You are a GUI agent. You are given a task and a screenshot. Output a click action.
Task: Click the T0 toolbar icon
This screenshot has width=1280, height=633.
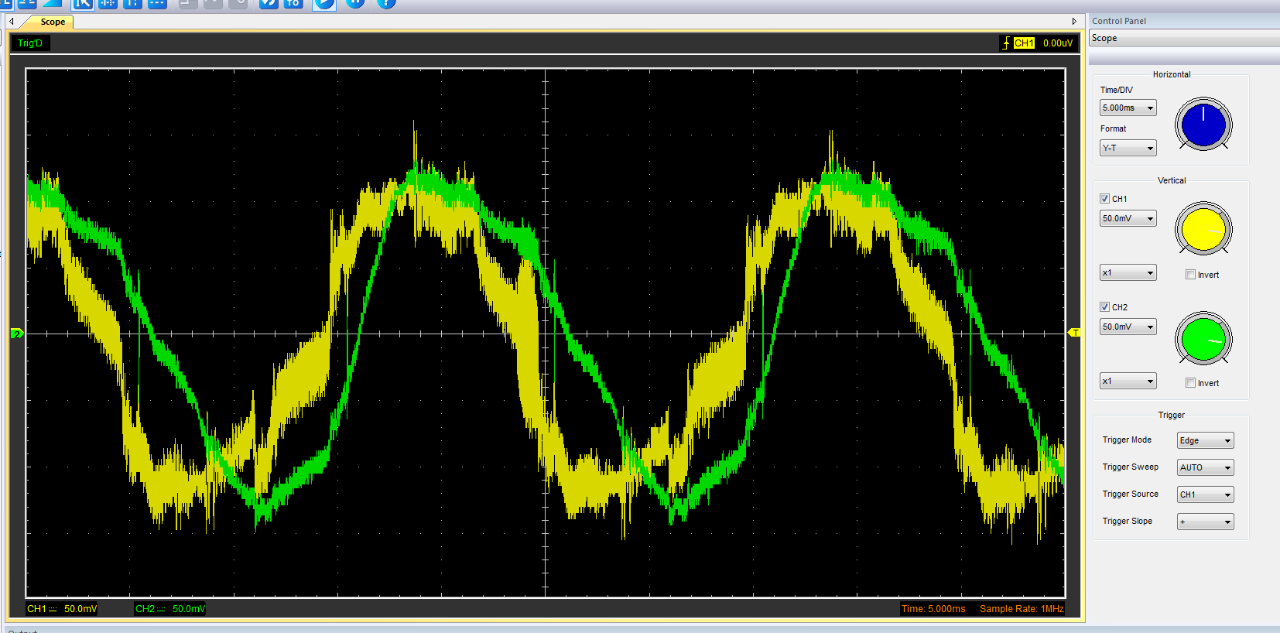click(x=293, y=3)
